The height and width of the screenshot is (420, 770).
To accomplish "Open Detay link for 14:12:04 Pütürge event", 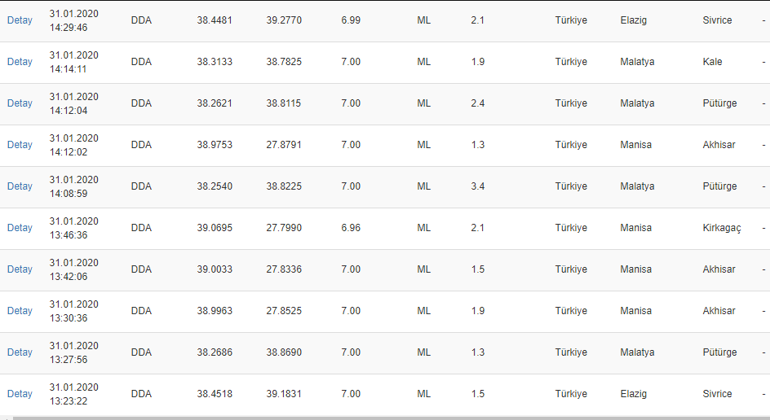I will [x=20, y=104].
